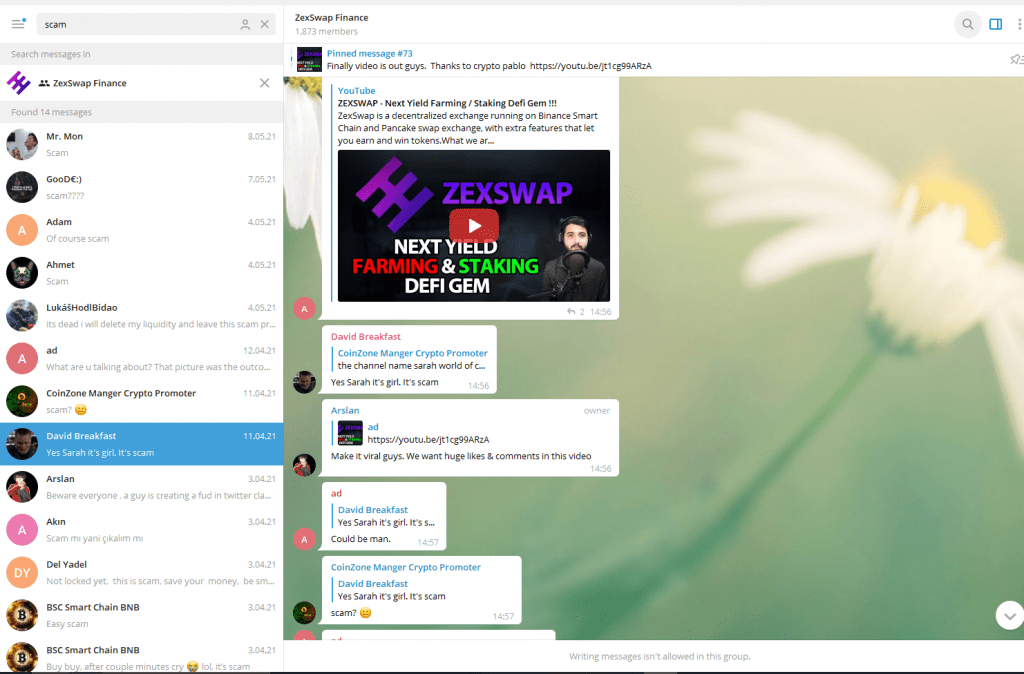
Task: Click Arslan sender name in chat
Action: [345, 410]
